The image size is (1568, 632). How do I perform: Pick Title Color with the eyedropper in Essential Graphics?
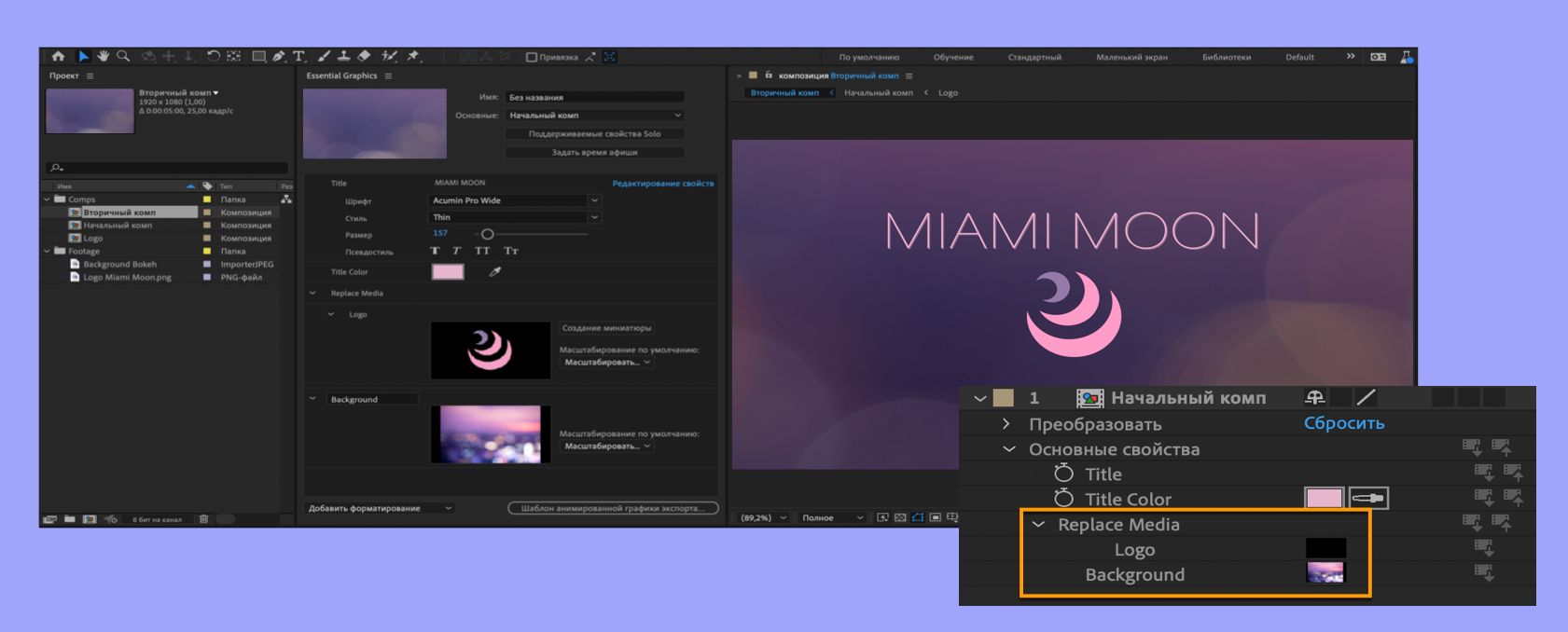click(x=495, y=272)
